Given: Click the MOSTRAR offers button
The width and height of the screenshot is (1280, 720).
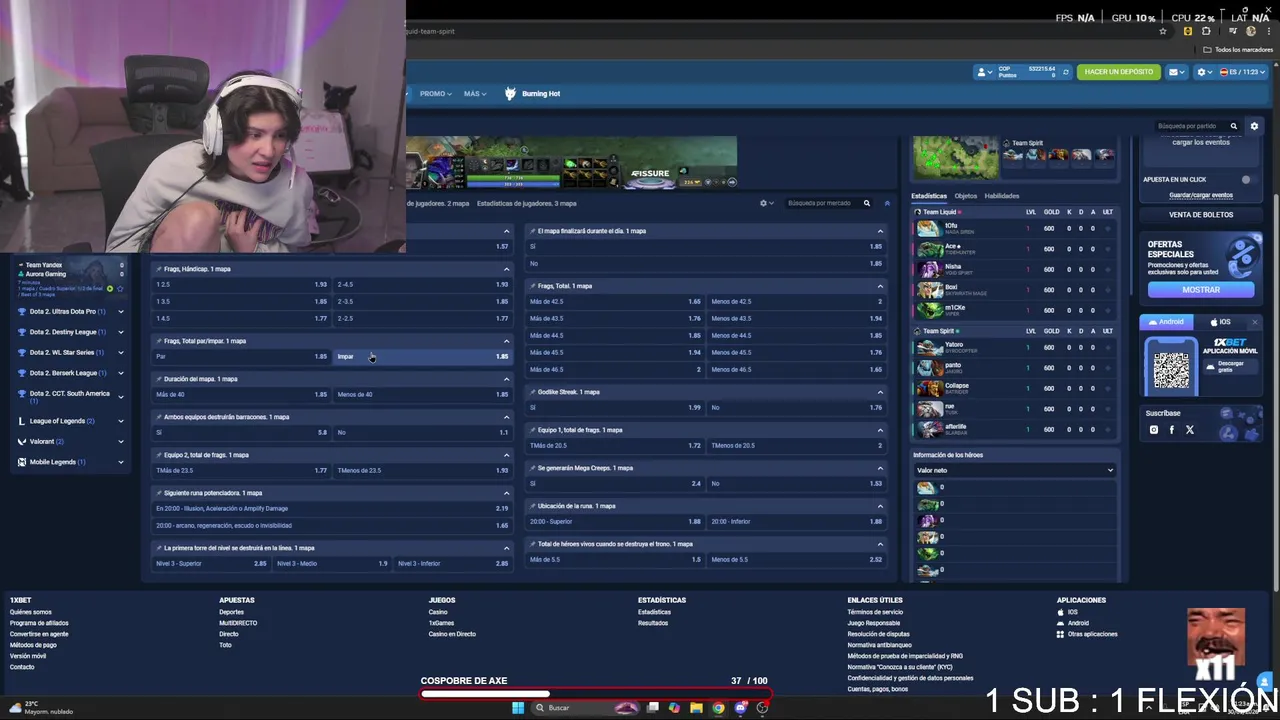Looking at the screenshot, I should coord(1201,290).
